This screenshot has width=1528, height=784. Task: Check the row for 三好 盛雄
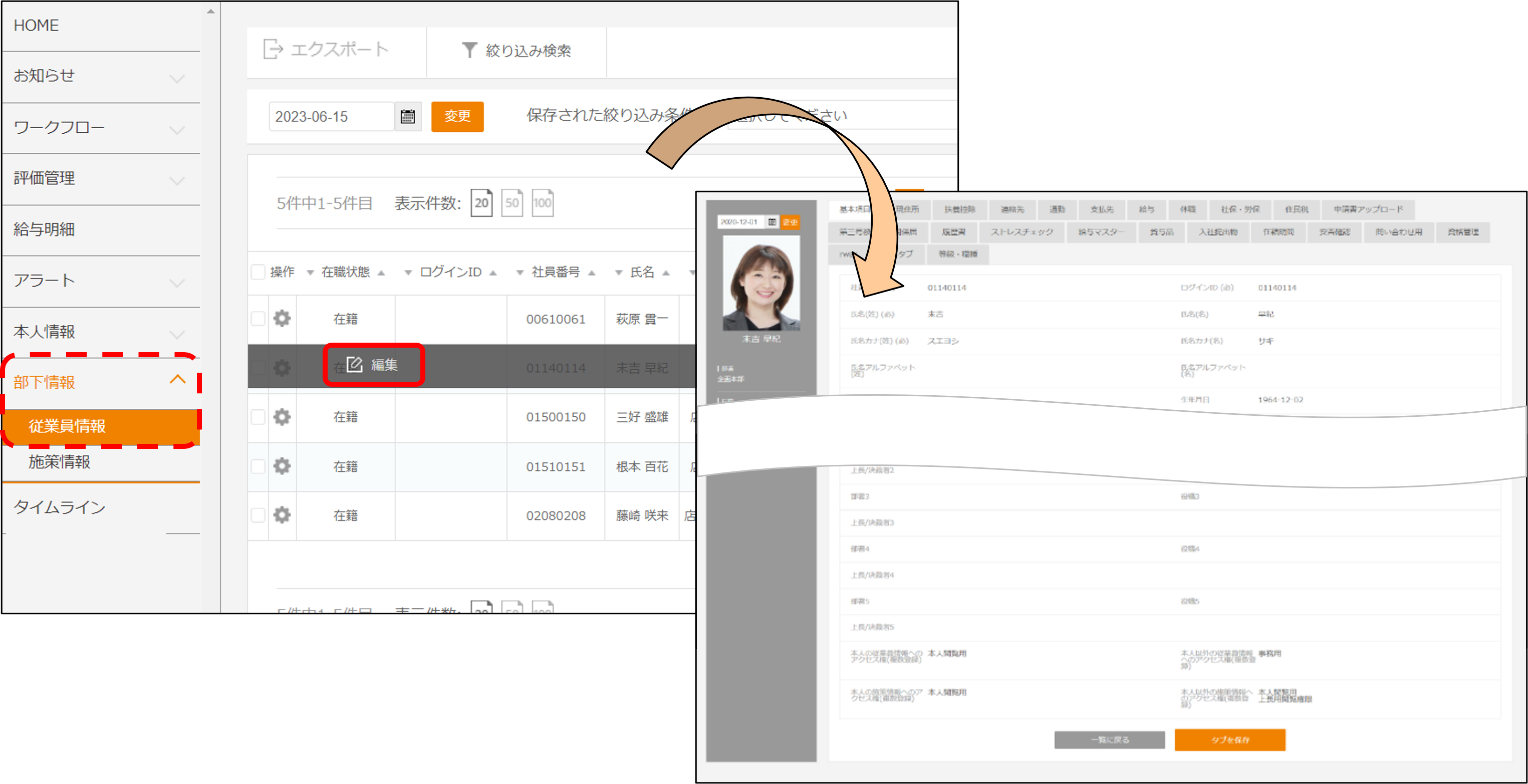pyautogui.click(x=258, y=417)
